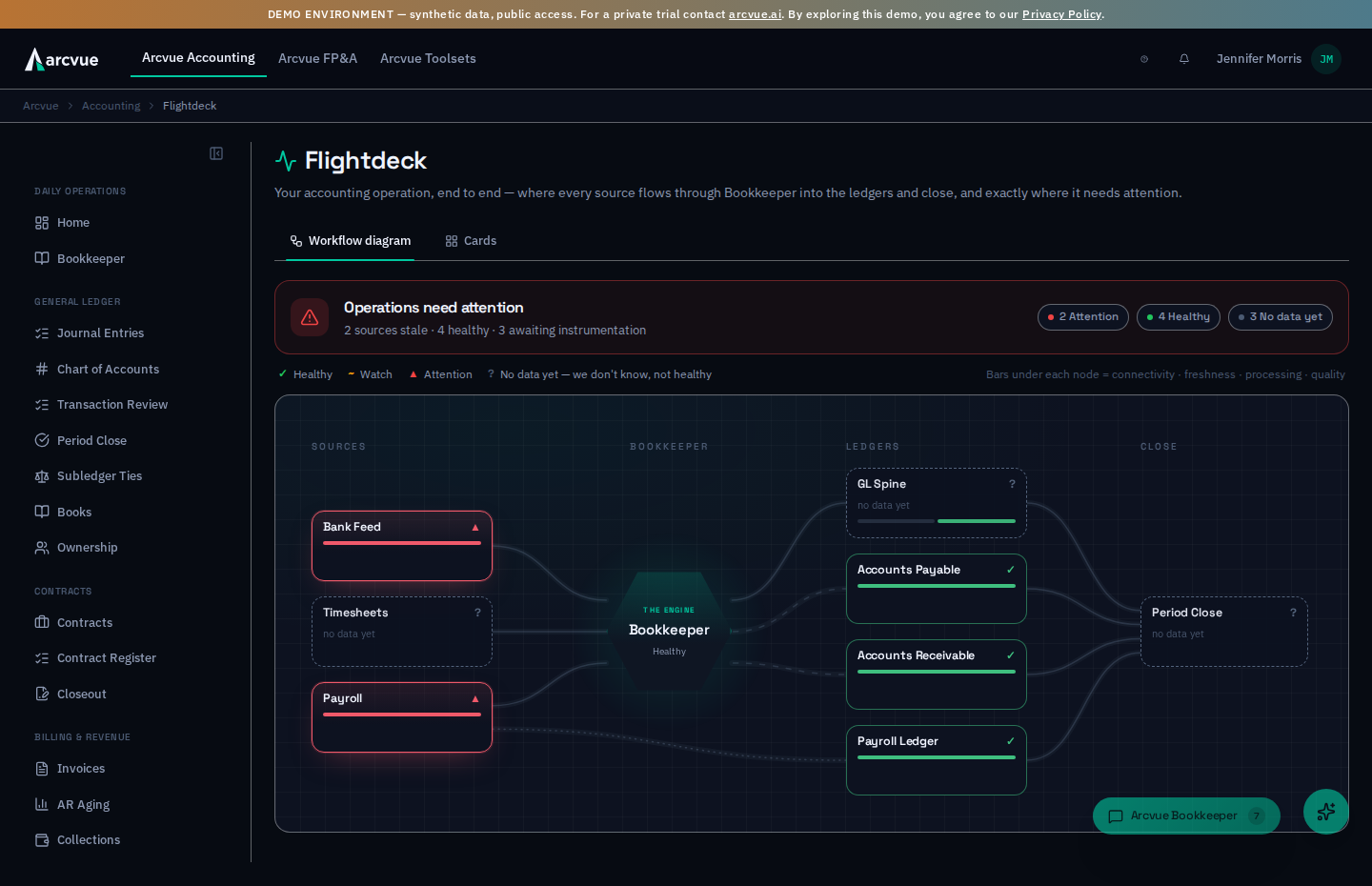Select the Payroll Ledger node
This screenshot has height=886, width=1372.
[937, 760]
